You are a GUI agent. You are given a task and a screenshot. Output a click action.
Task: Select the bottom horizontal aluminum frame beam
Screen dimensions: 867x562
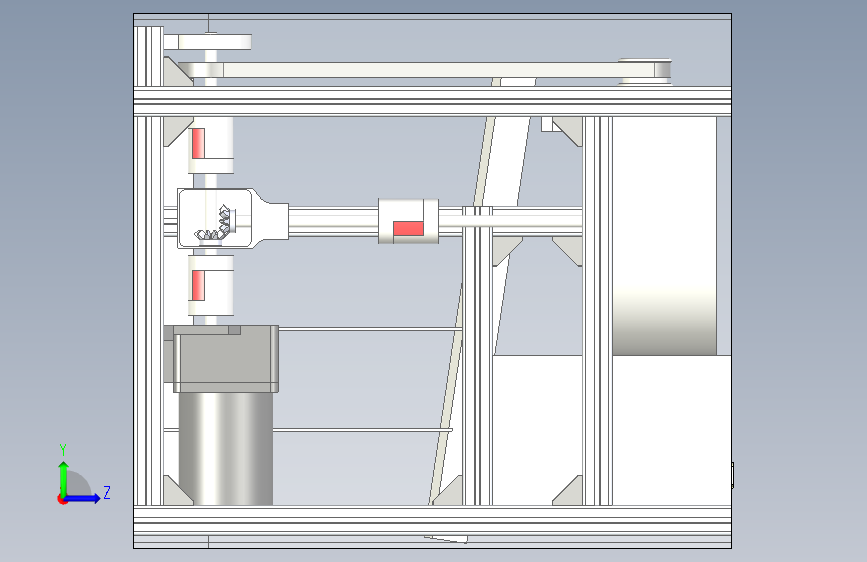(x=432, y=520)
